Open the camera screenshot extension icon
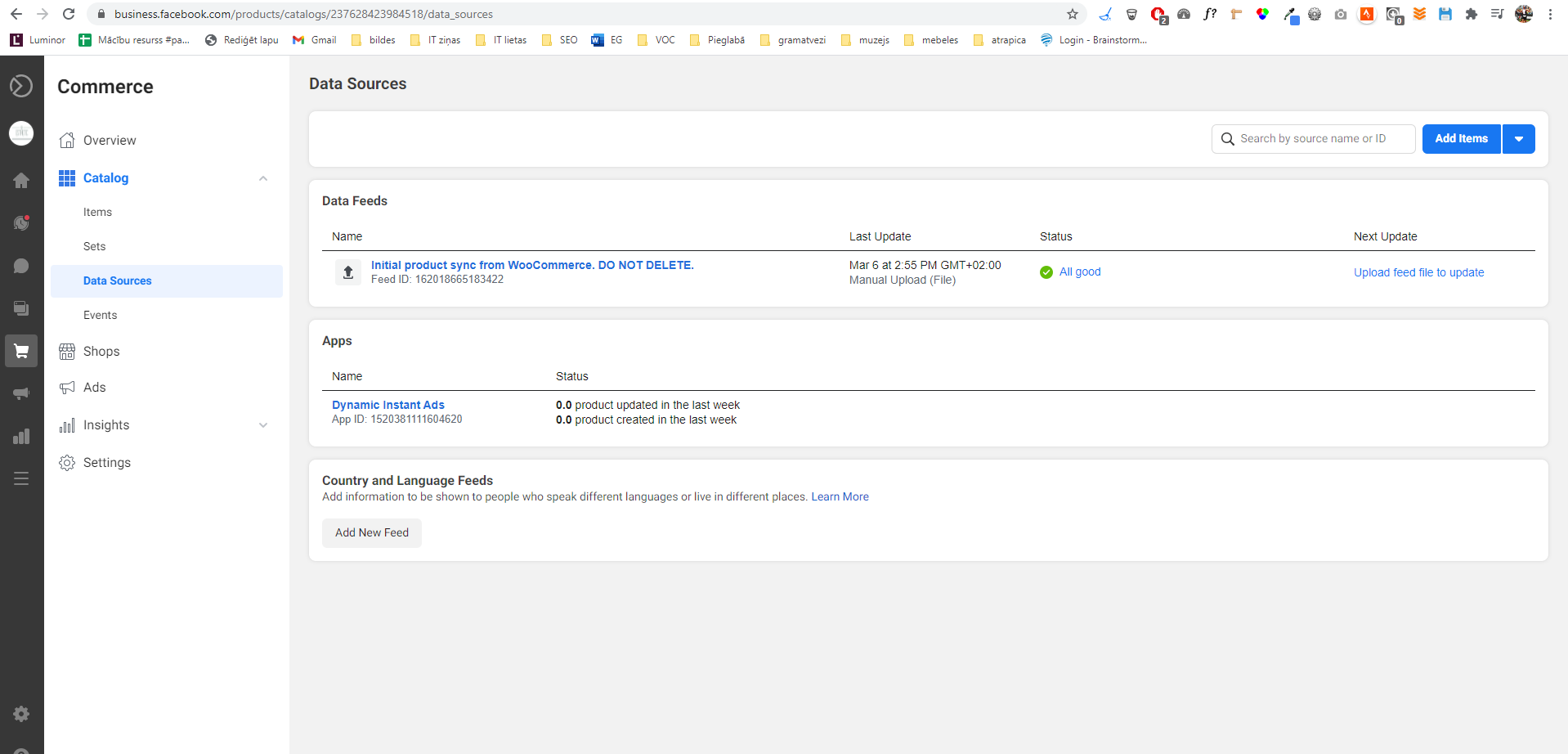 point(1341,14)
